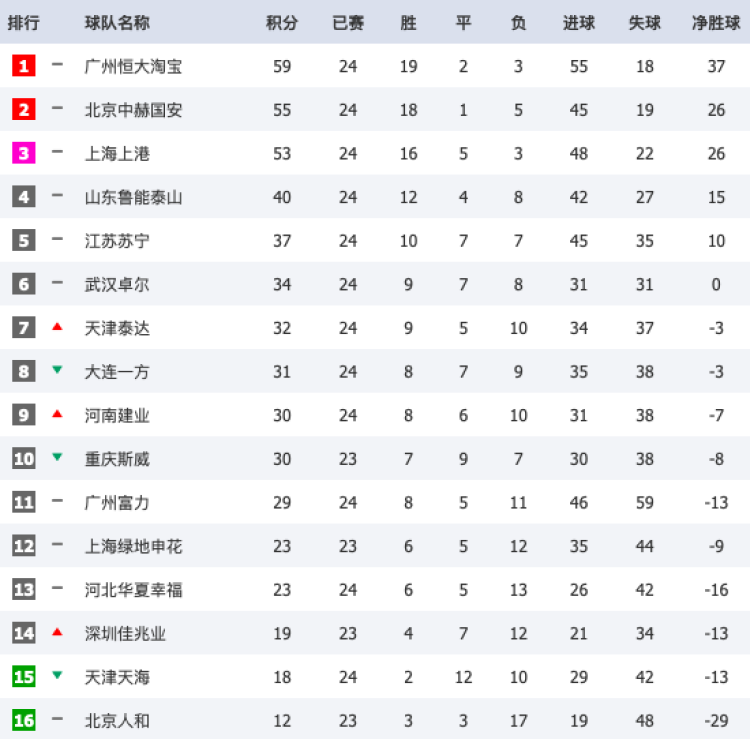Click the 净胜球 column header
Viewport: 750px width, 739px height.
point(716,22)
